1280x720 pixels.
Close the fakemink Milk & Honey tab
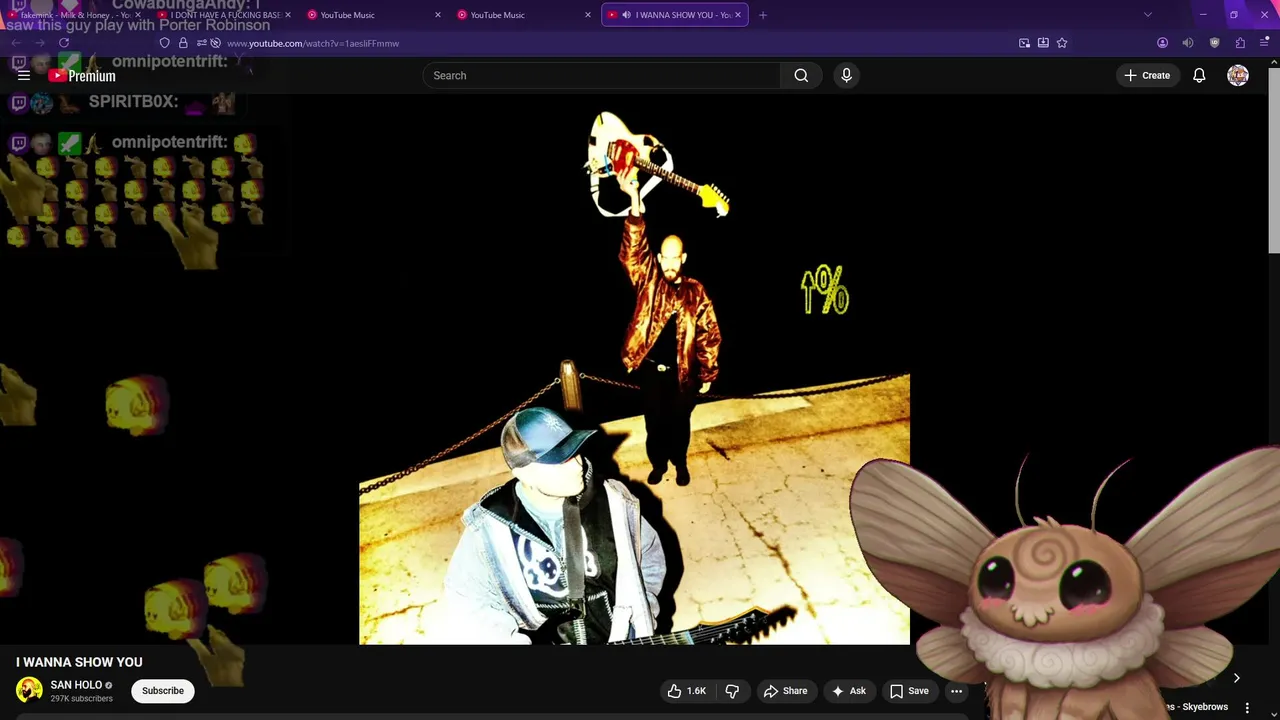pyautogui.click(x=138, y=15)
